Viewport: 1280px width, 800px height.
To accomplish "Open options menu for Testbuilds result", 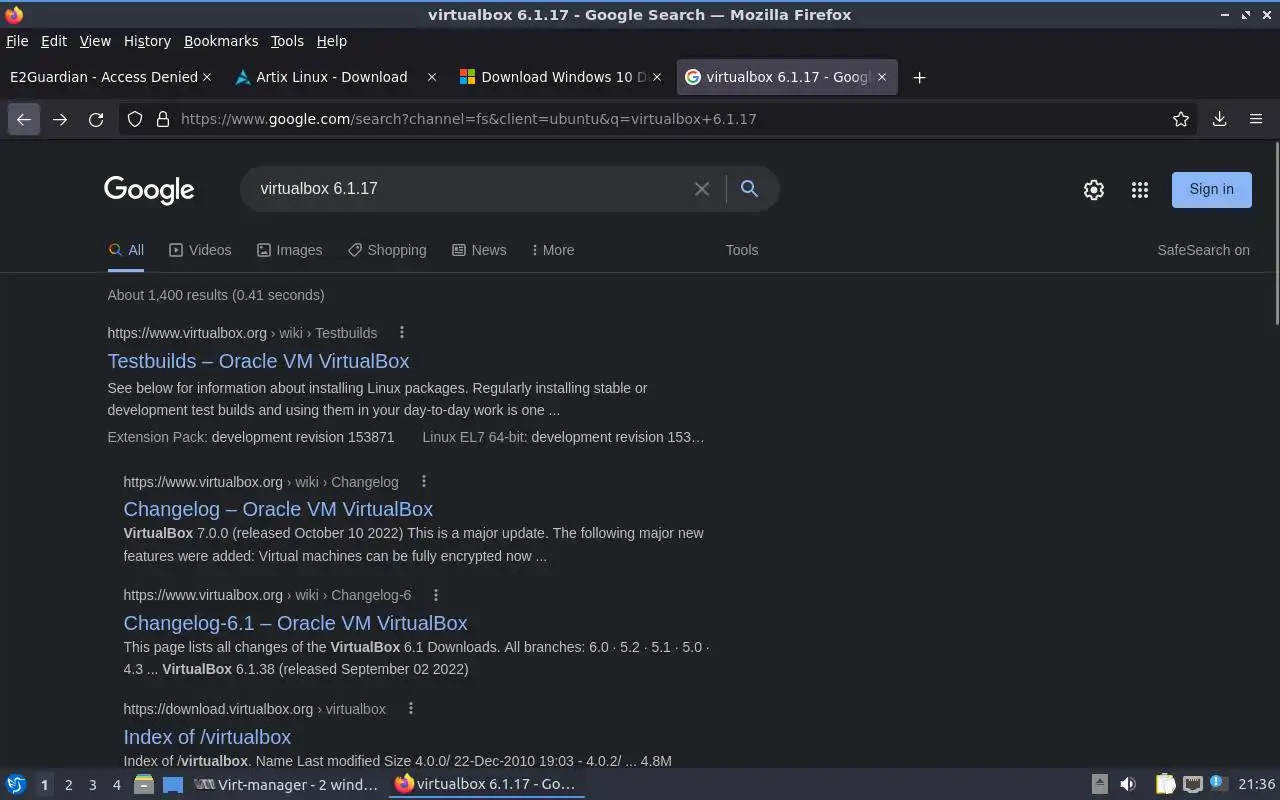I will pyautogui.click(x=402, y=333).
